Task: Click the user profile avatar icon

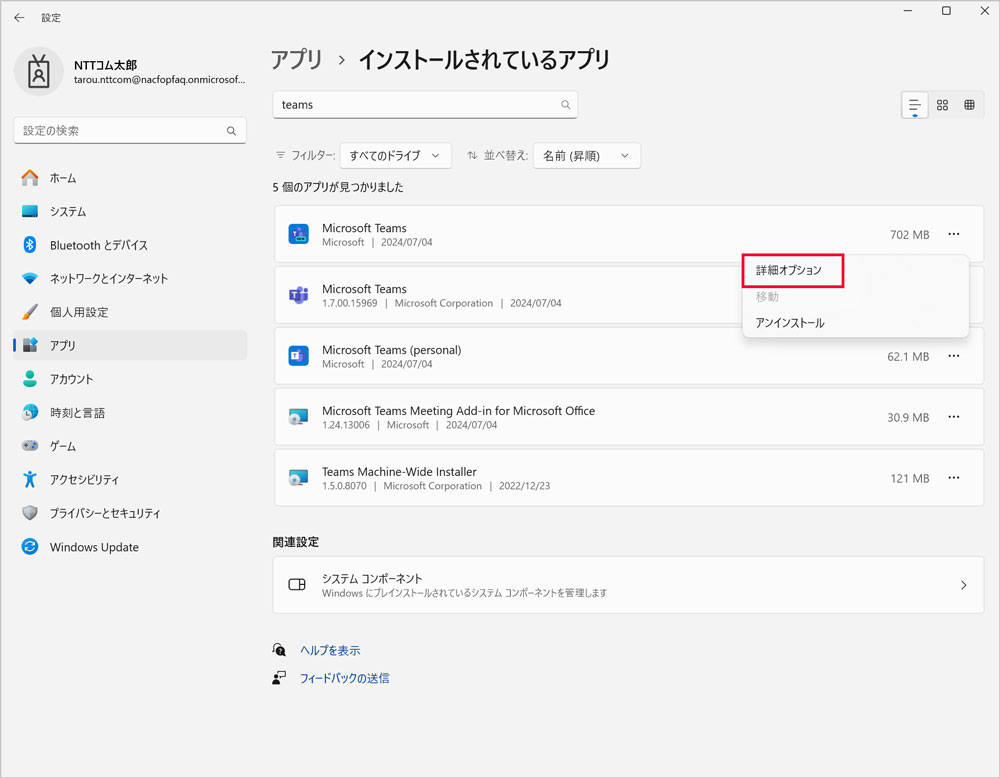Action: pyautogui.click(x=39, y=71)
